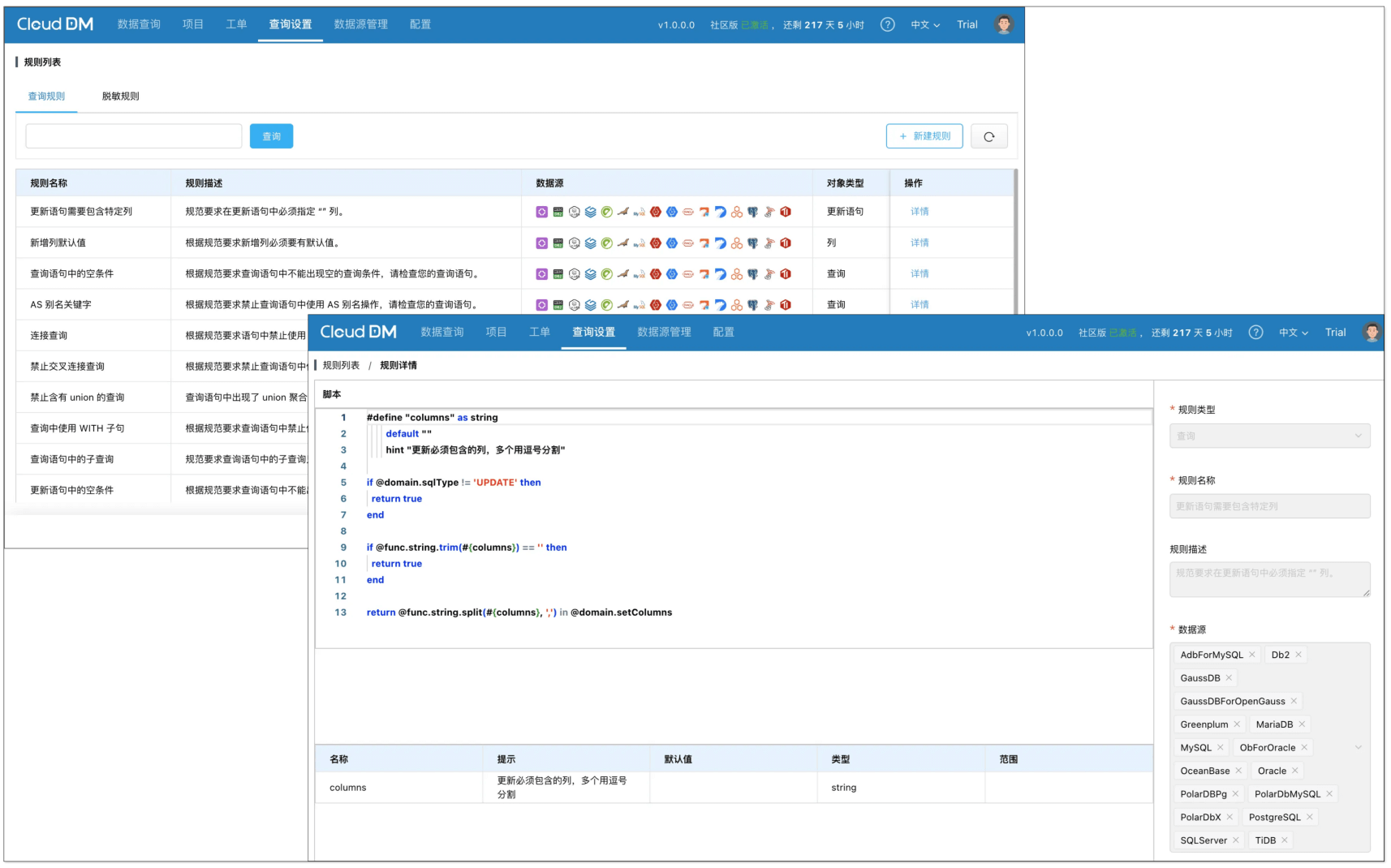The height and width of the screenshot is (868, 1391).
Task: Remove the Oracle data source tag
Action: coord(1295,771)
